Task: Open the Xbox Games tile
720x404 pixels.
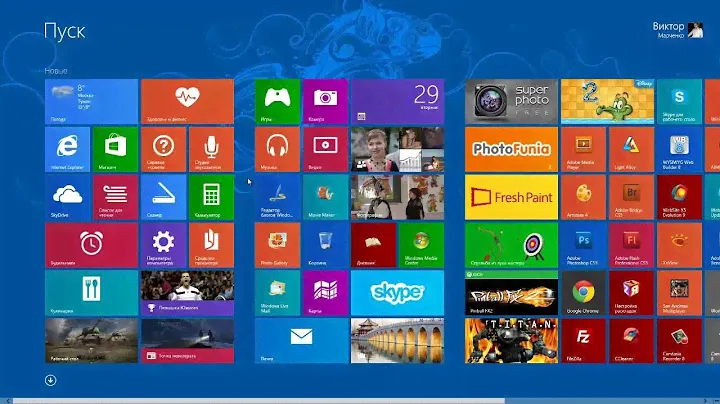Action: [x=277, y=100]
